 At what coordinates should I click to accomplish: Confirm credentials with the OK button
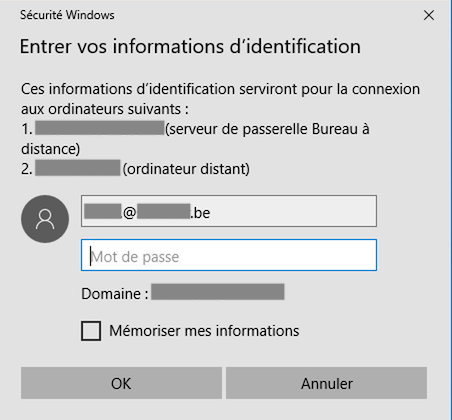[121, 383]
